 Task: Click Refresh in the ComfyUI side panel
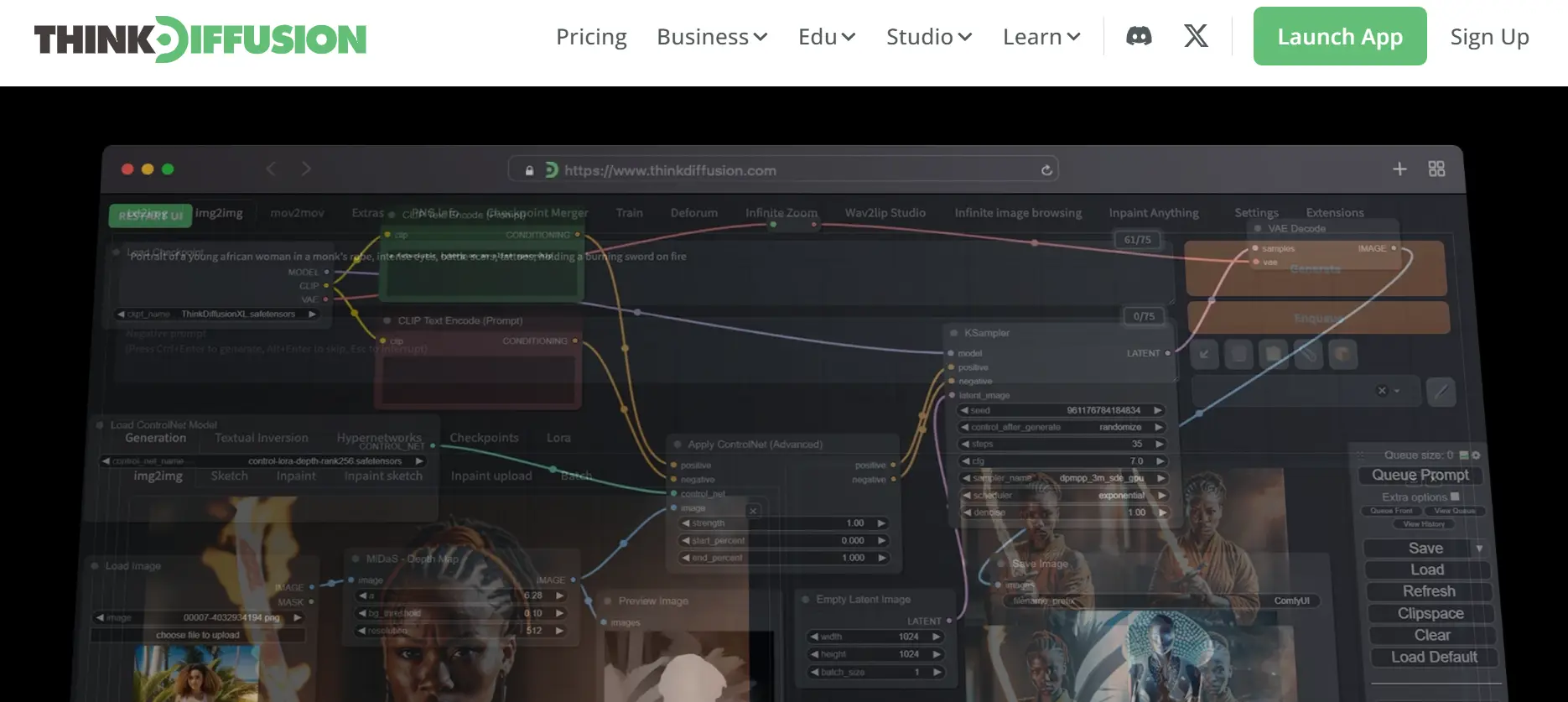point(1429,592)
